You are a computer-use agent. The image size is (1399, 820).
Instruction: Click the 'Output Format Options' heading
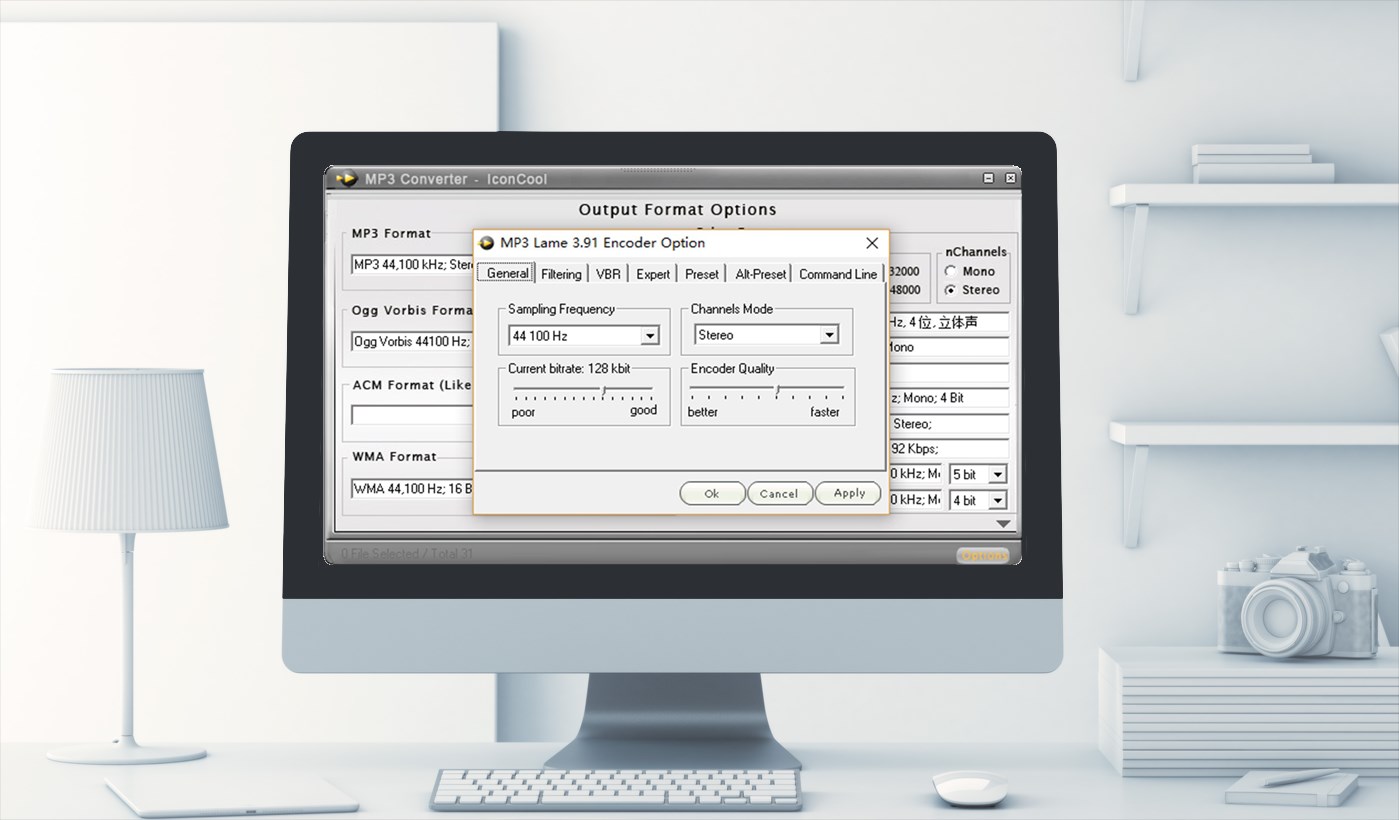pyautogui.click(x=678, y=210)
